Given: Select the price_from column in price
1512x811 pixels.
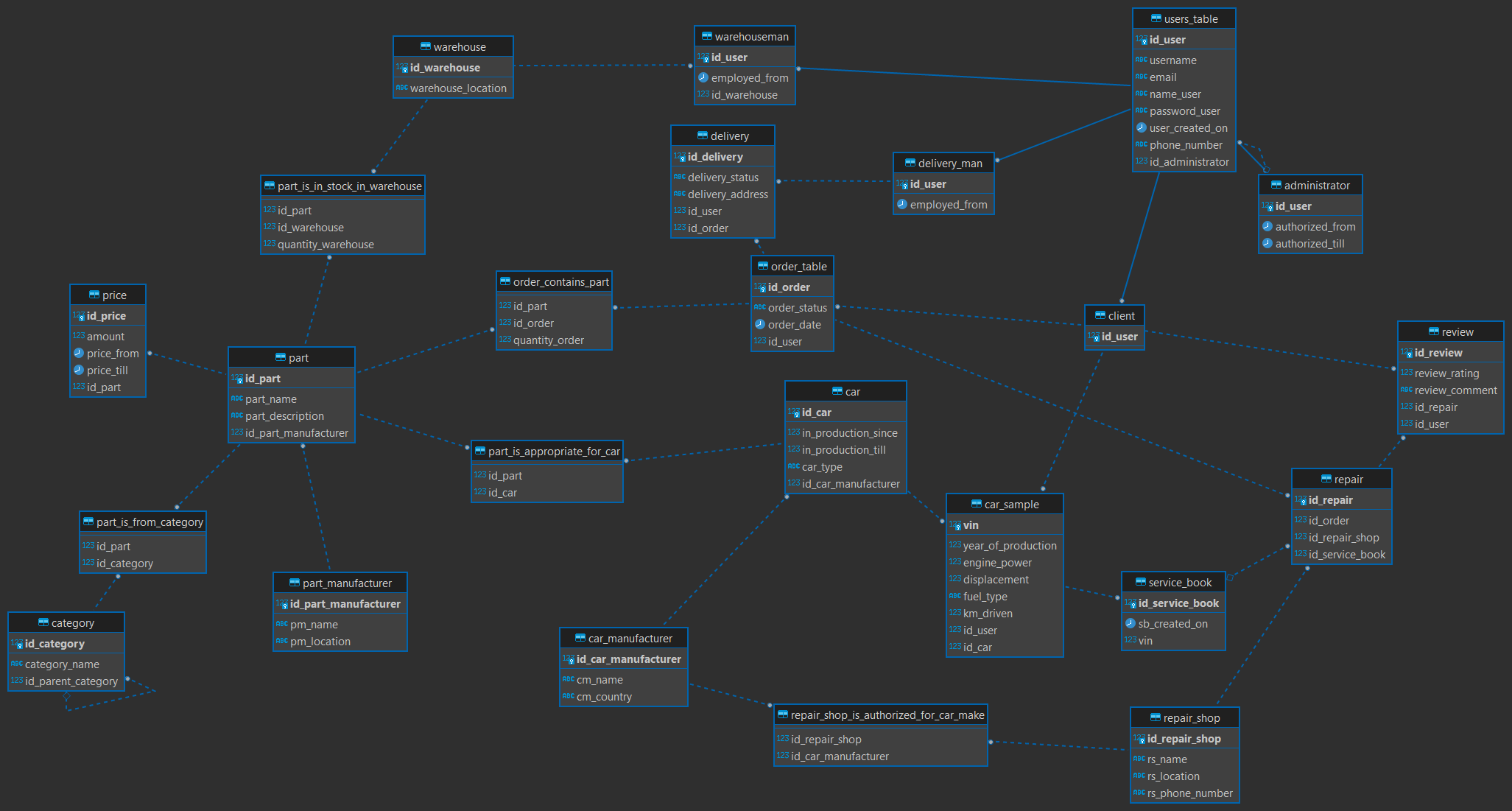Looking at the screenshot, I should point(112,354).
